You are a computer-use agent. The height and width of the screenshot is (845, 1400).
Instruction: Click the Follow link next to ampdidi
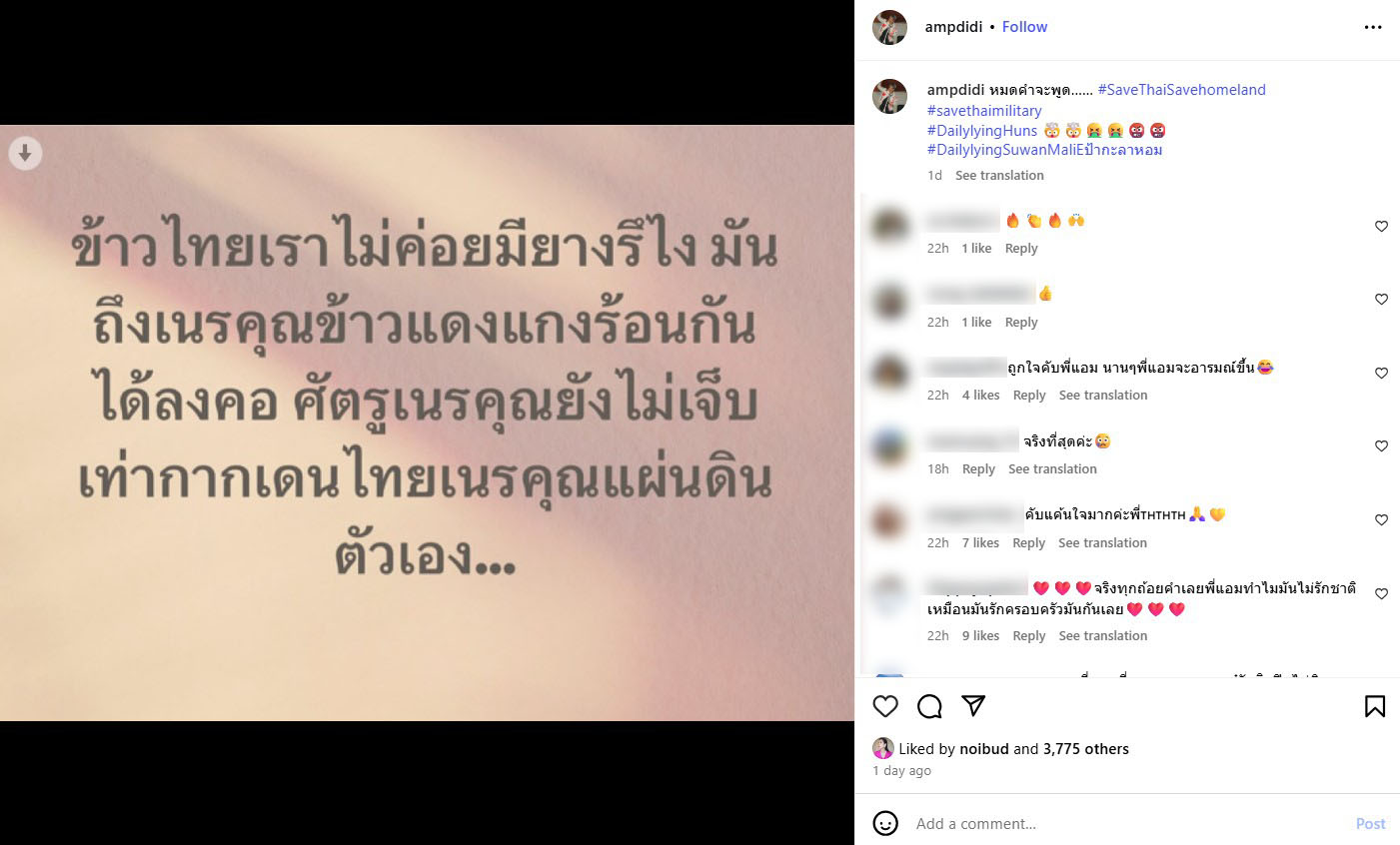click(x=1024, y=27)
